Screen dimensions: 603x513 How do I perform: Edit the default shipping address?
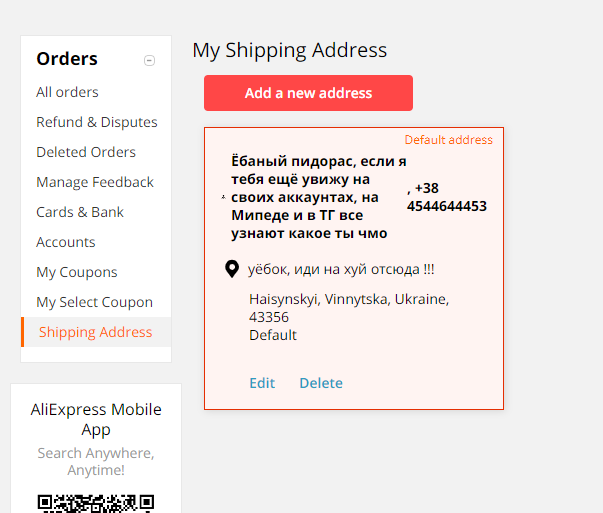coord(262,383)
